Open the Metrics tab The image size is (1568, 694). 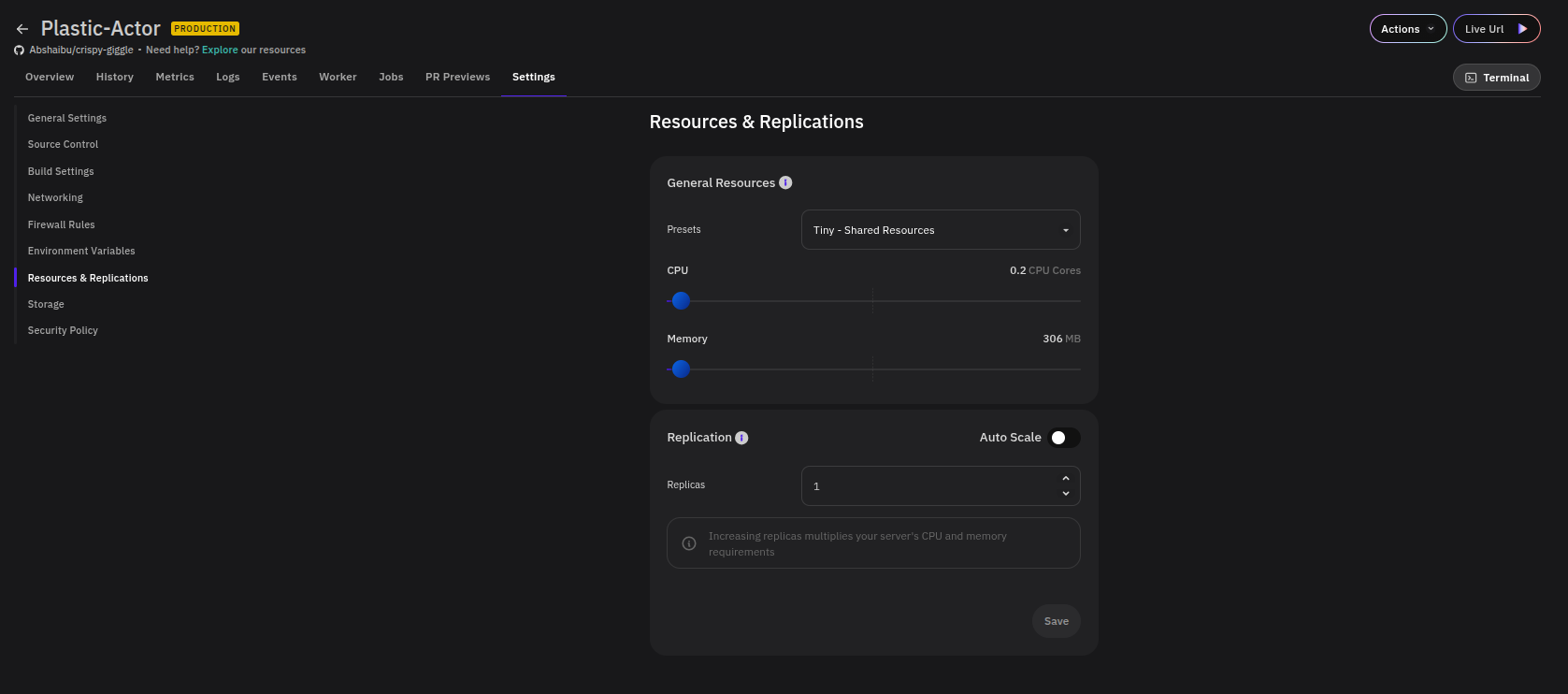(175, 77)
